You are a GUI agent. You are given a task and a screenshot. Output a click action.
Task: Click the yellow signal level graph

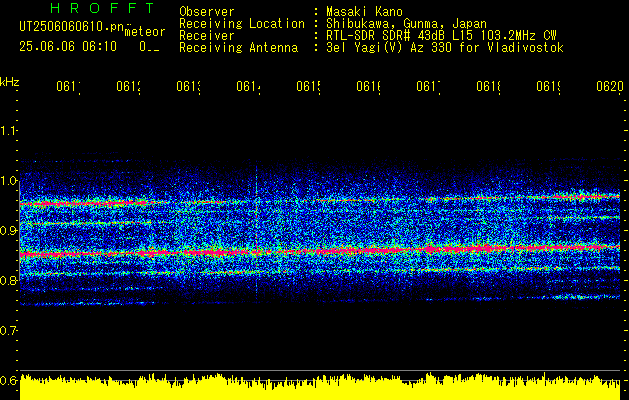[320, 387]
